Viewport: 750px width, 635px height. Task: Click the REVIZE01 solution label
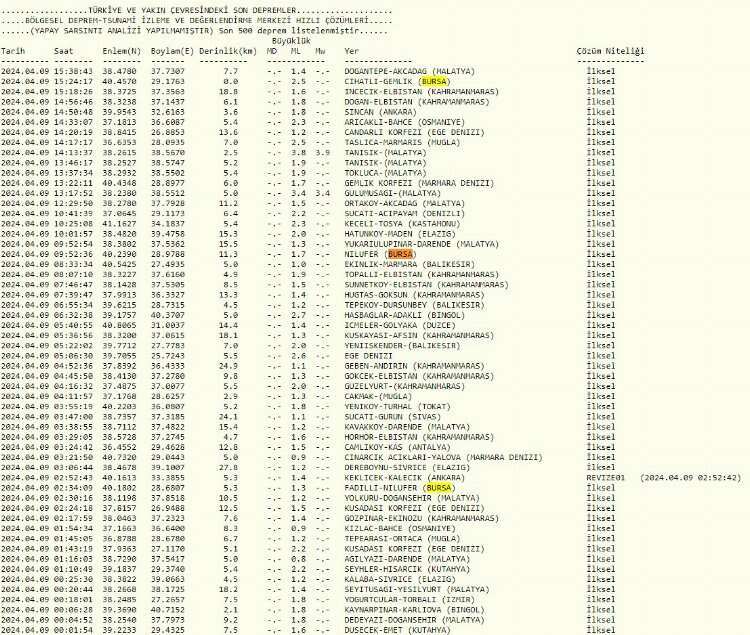tap(606, 478)
